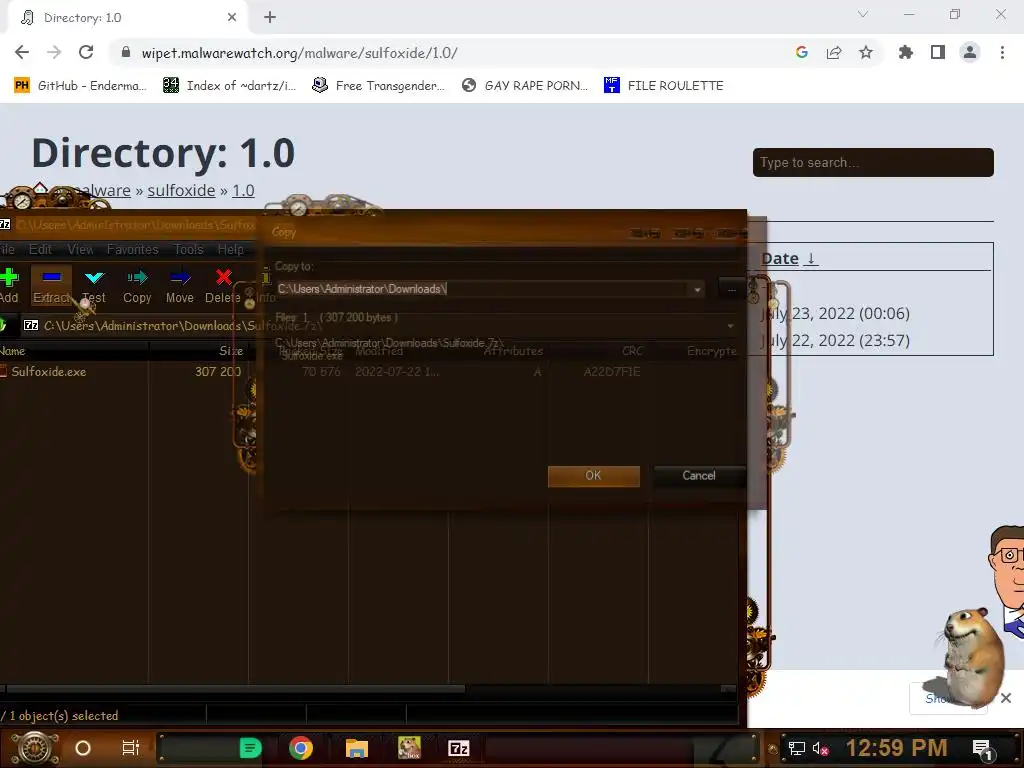
Task: Expand the 7-Zip address bar dropdown
Action: click(730, 326)
